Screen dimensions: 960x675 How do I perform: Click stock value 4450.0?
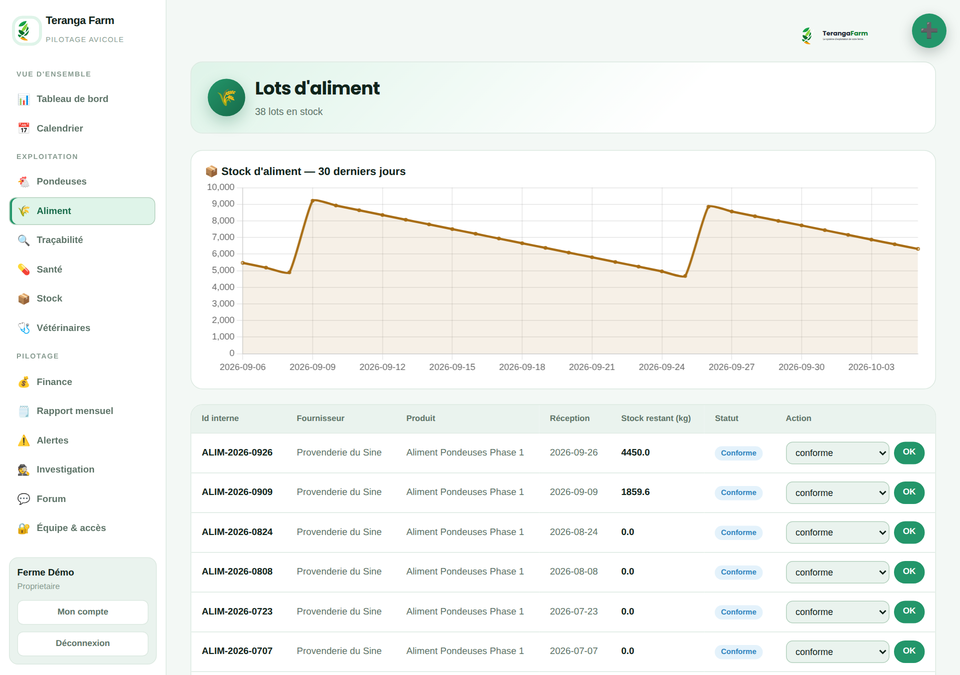(x=635, y=453)
